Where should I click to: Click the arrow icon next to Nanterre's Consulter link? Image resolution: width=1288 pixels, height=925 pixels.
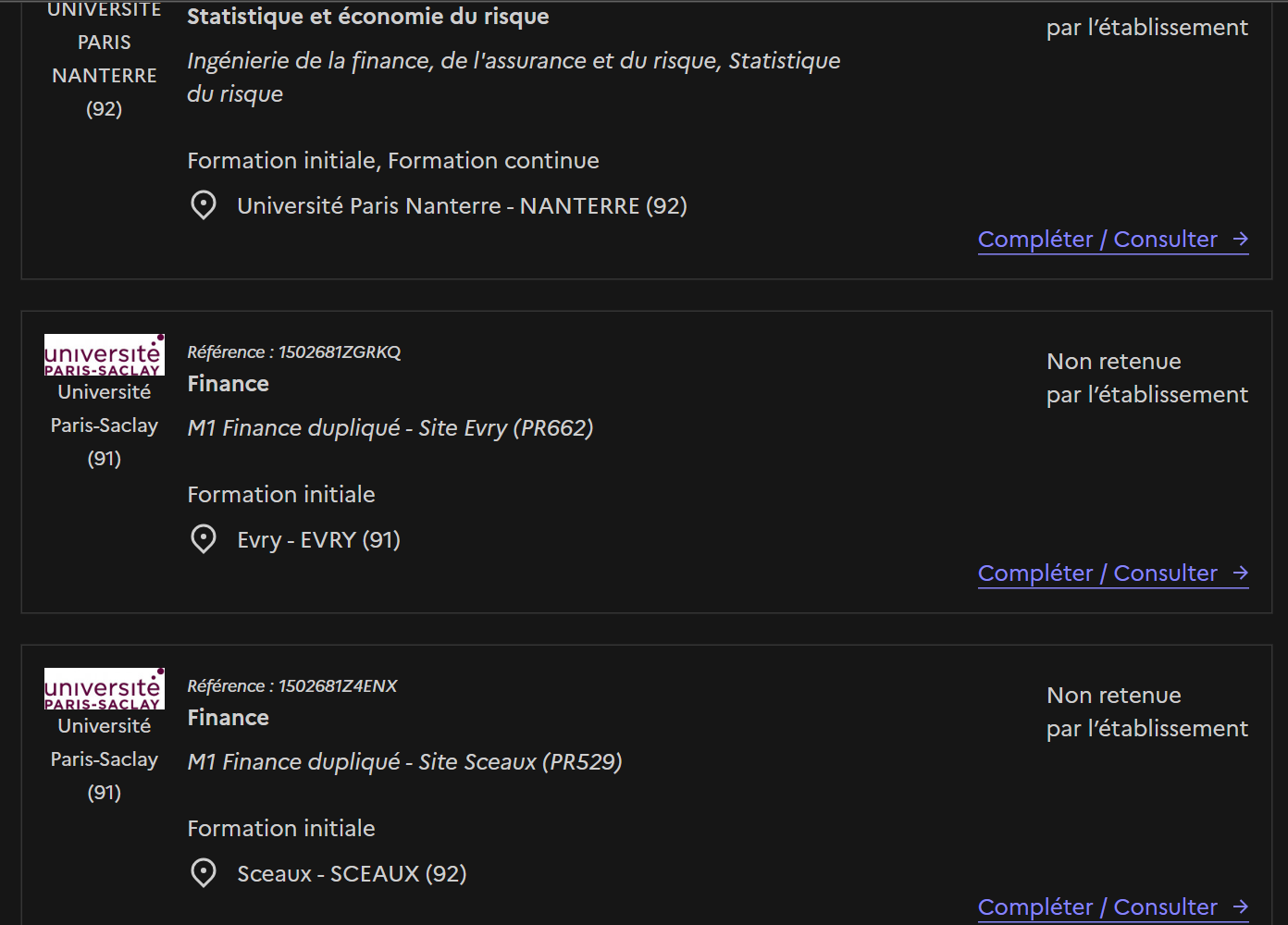pyautogui.click(x=1241, y=240)
